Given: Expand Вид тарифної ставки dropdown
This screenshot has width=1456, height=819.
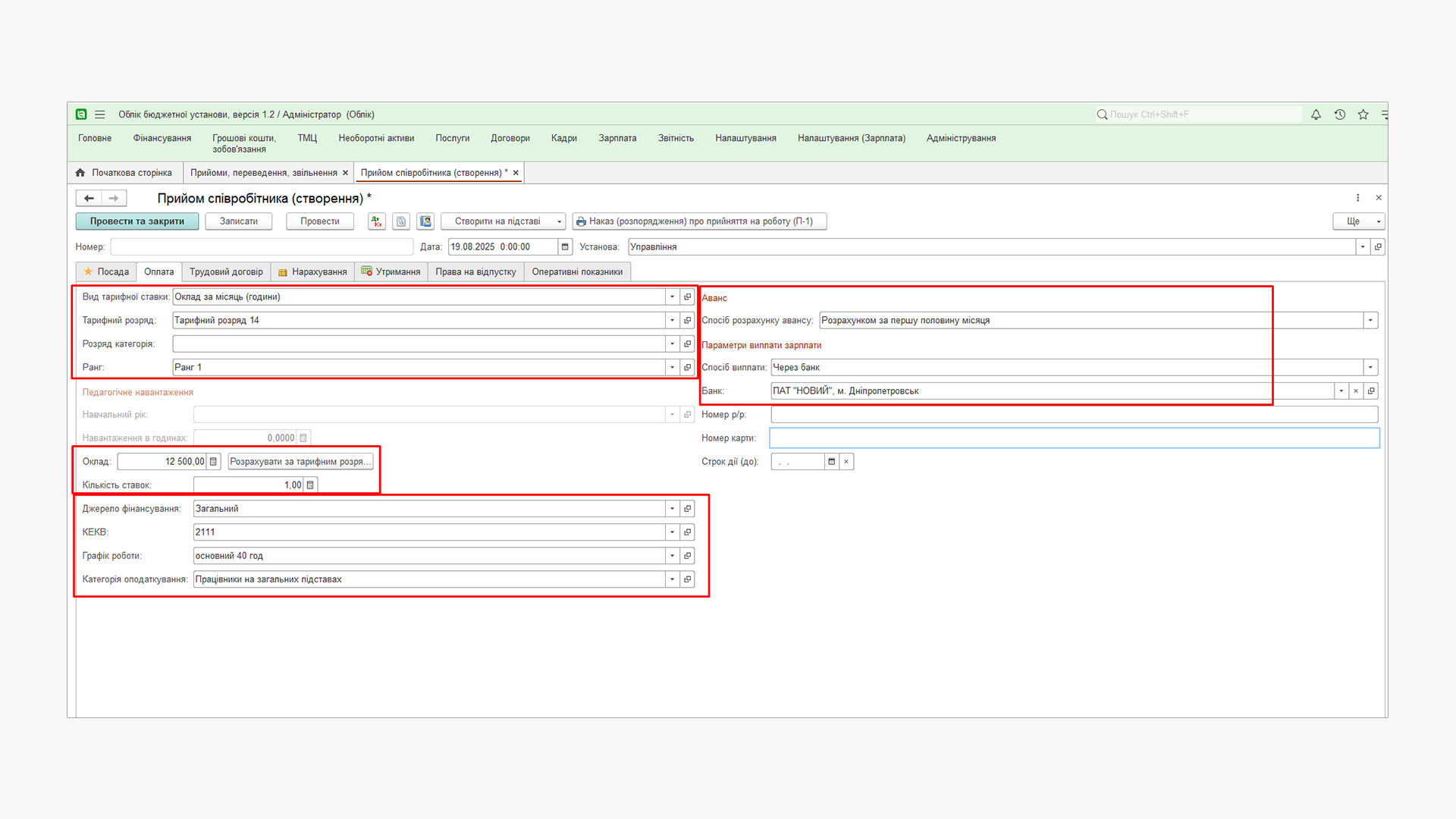Looking at the screenshot, I should [672, 297].
